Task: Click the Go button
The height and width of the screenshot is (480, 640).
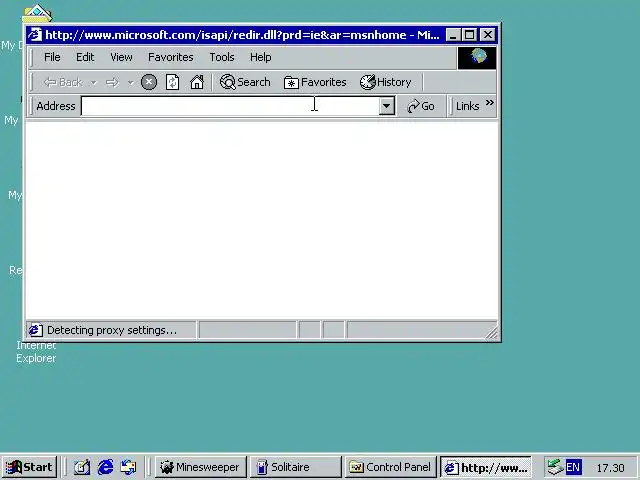Action: click(x=421, y=107)
